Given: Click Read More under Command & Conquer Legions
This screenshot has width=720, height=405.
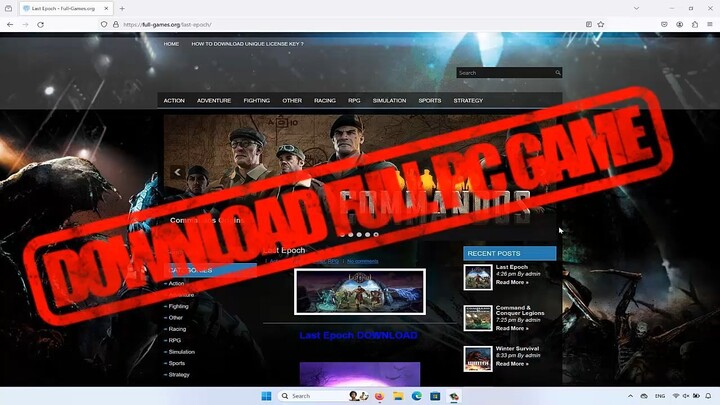Looking at the screenshot, I should [x=512, y=328].
